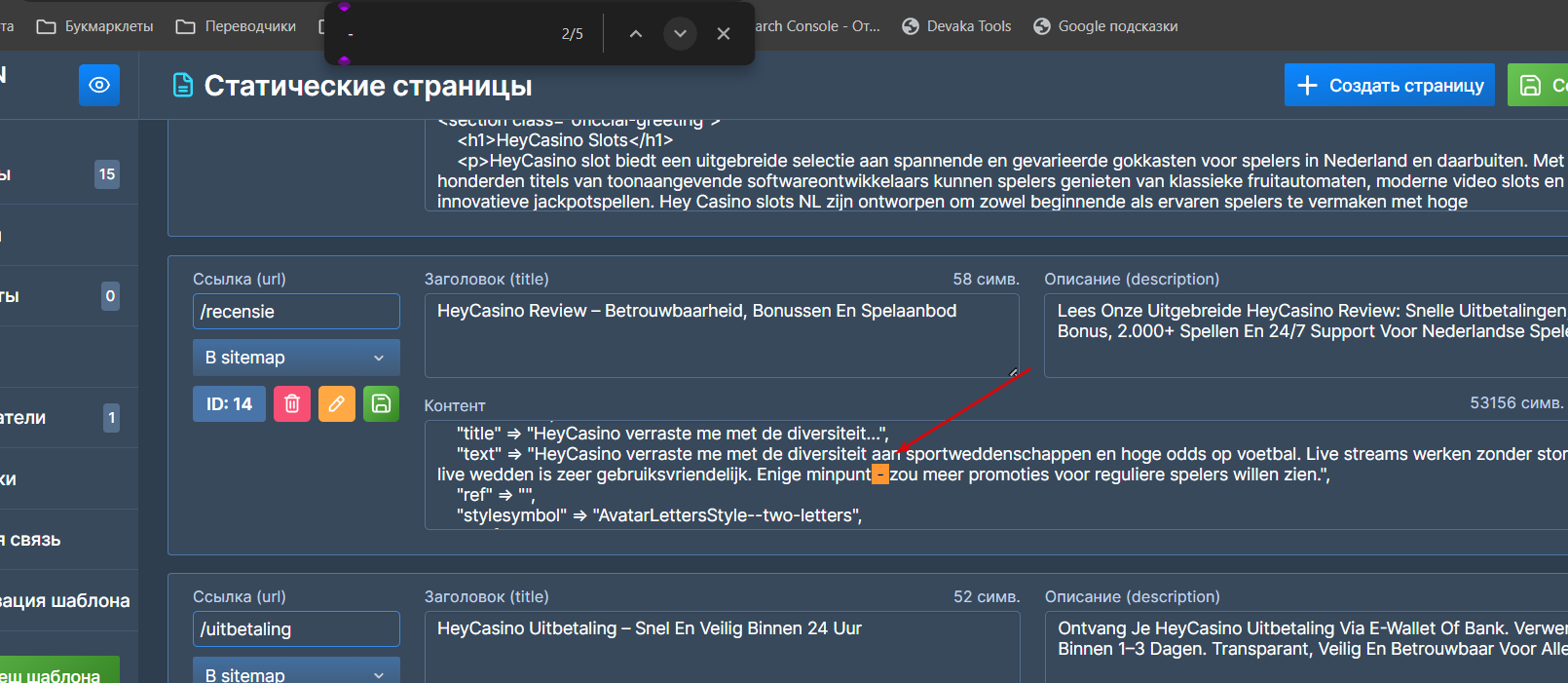Click sidebar item ending with шаблона
This screenshot has height=683, width=1568.
click(68, 600)
